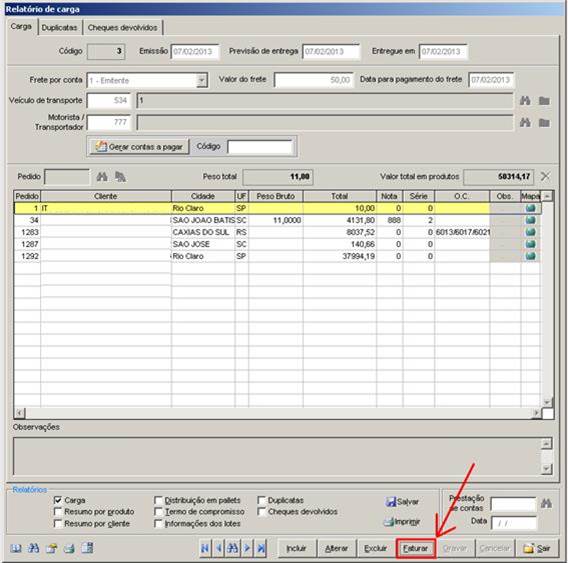568x563 pixels.
Task: Click the X icon beside Valor total em produtos
Action: pos(545,176)
